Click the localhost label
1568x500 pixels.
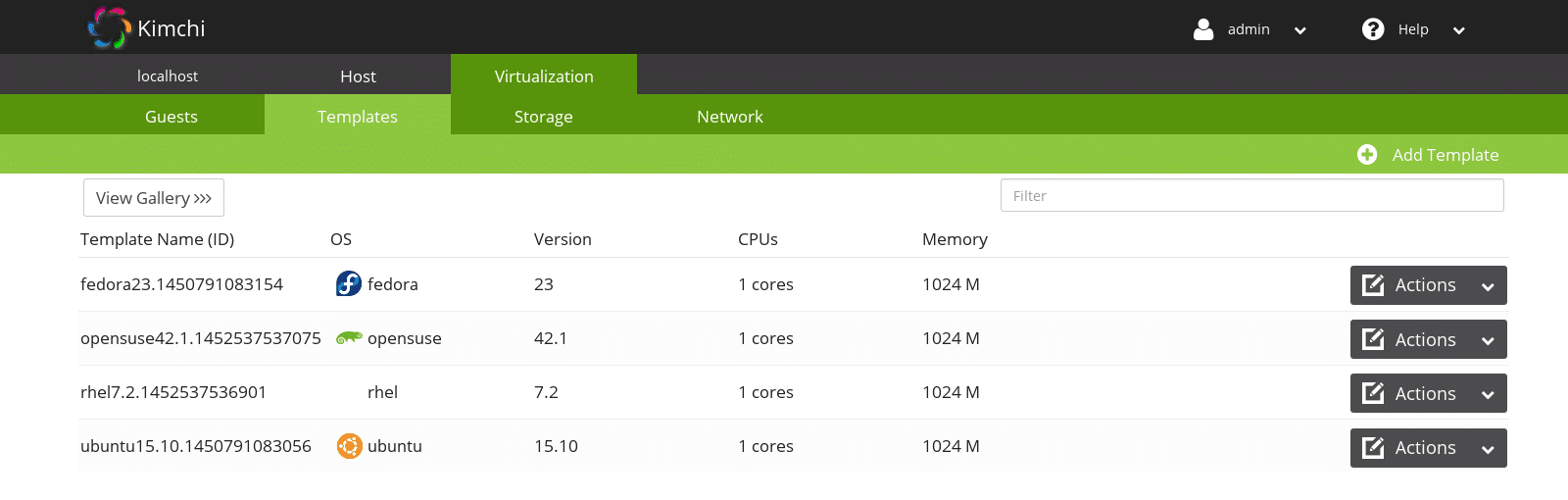(x=168, y=75)
